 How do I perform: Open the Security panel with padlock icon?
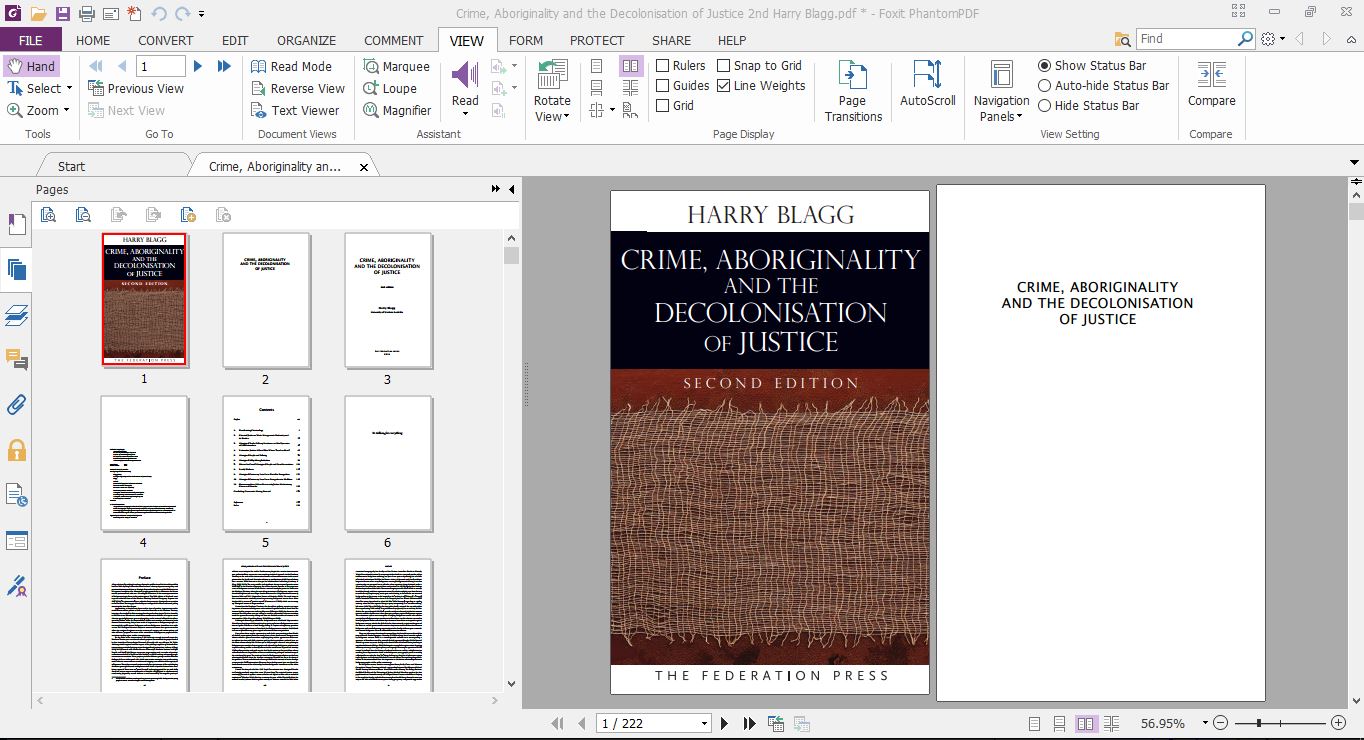(x=16, y=450)
